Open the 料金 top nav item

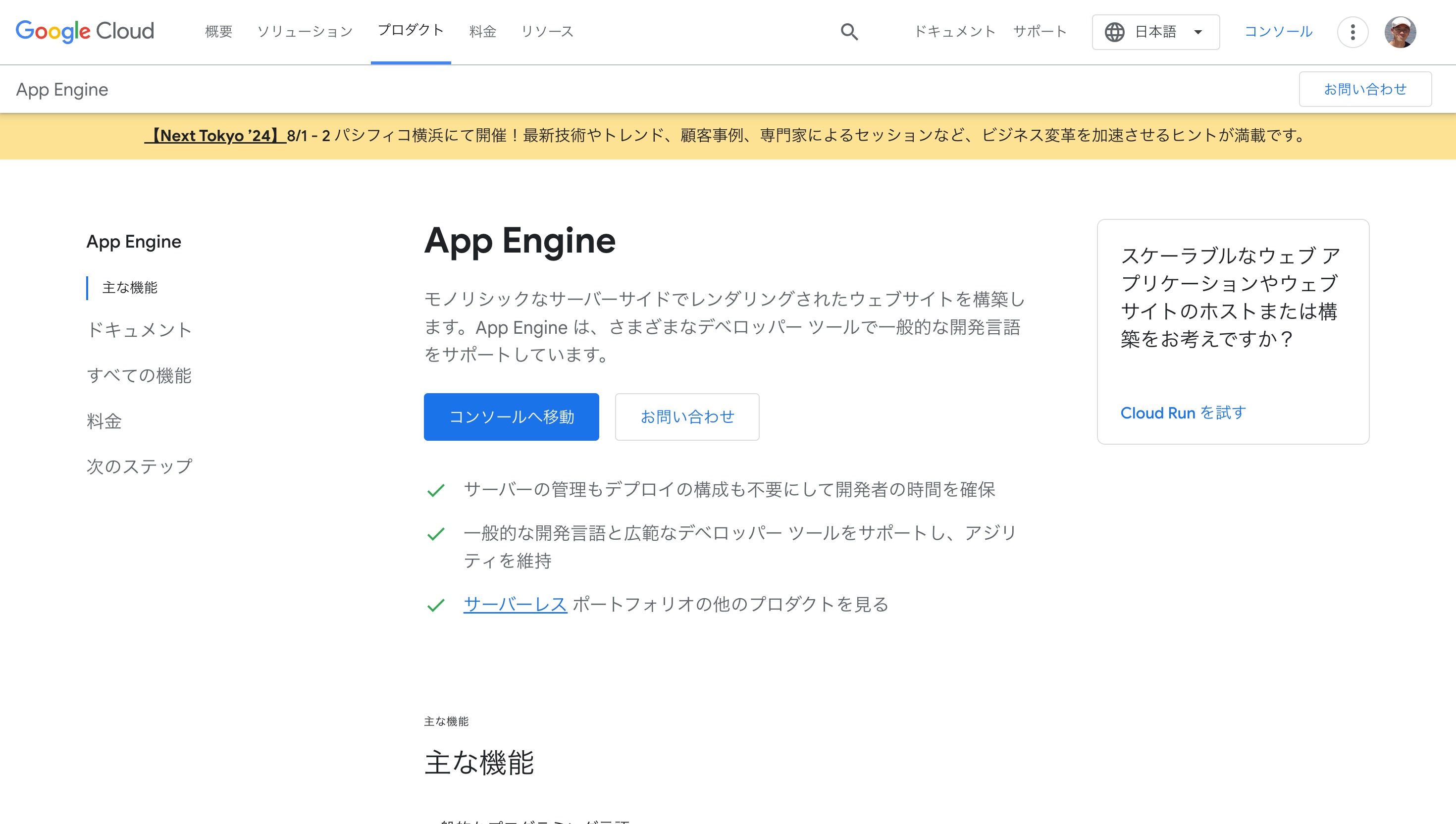point(483,31)
